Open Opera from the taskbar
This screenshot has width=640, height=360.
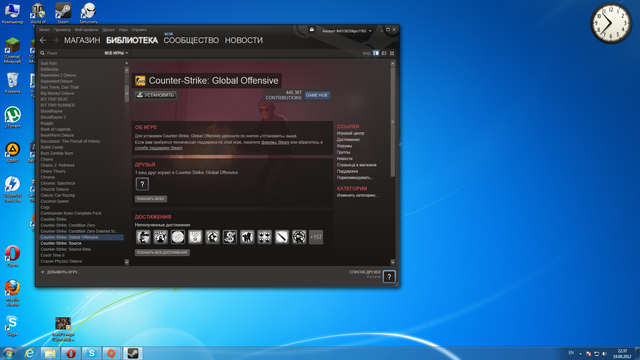coord(71,353)
